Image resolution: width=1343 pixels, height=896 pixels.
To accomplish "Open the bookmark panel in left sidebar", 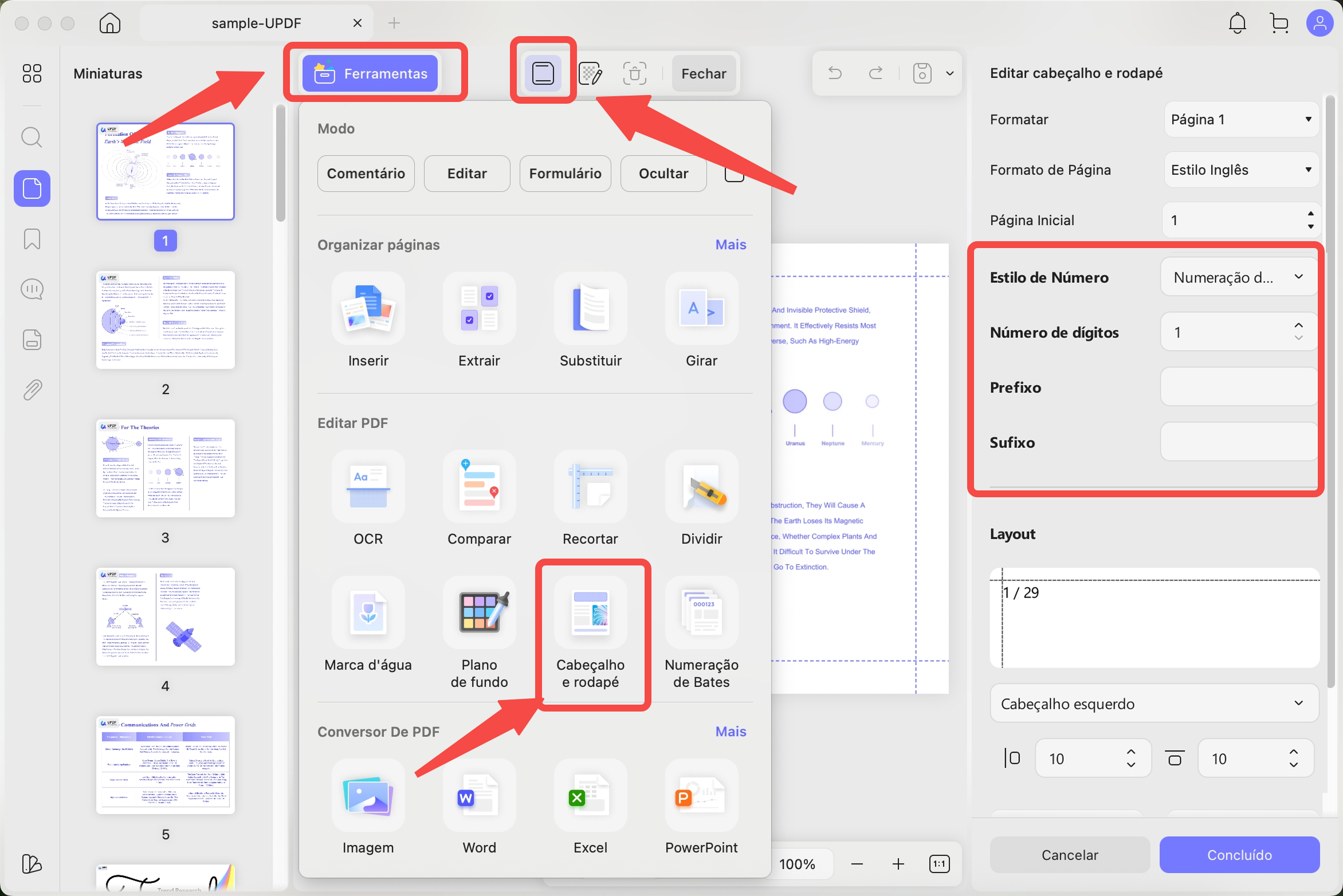I will coord(32,239).
